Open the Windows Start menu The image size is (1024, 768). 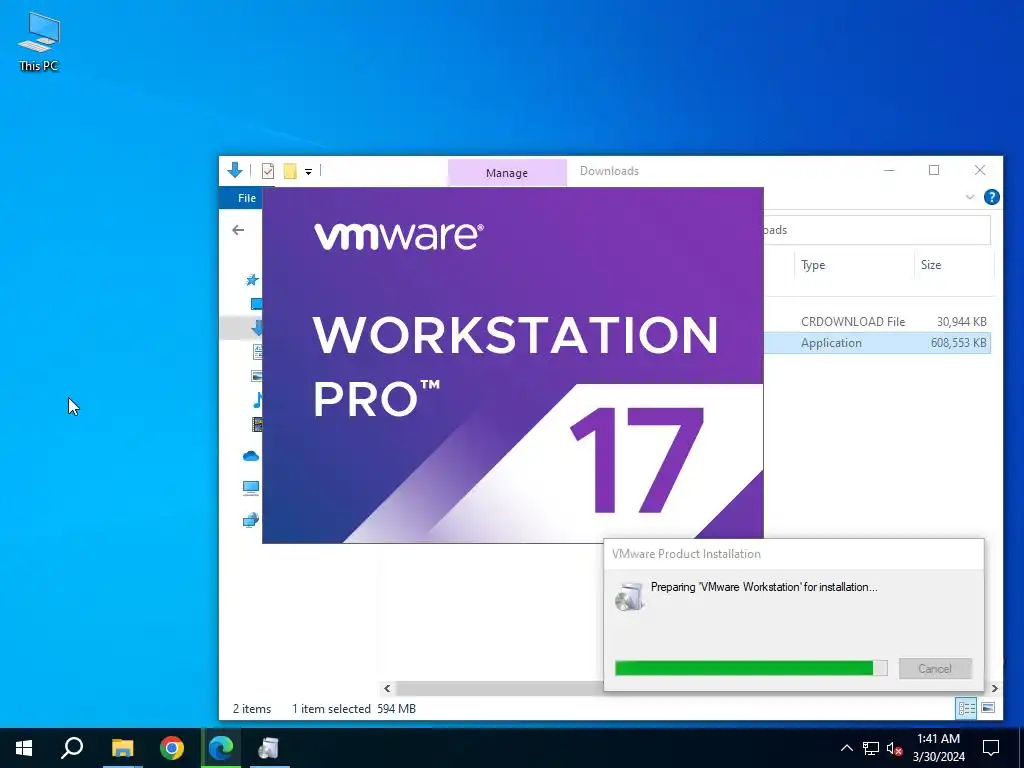[x=24, y=748]
